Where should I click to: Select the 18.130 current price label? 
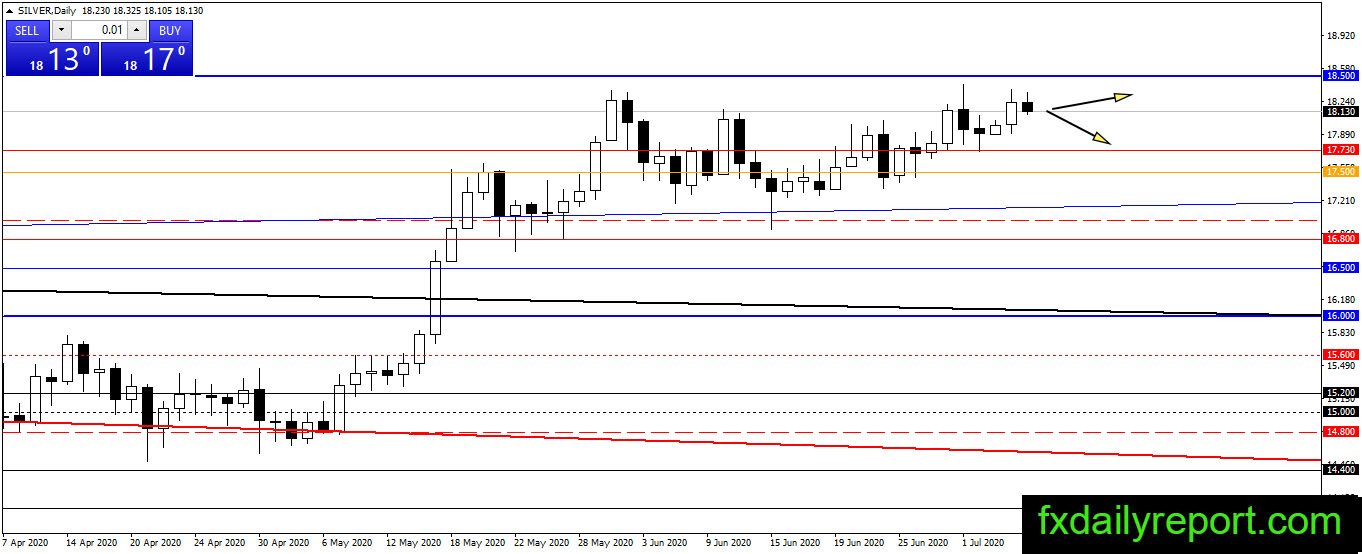[x=1340, y=112]
